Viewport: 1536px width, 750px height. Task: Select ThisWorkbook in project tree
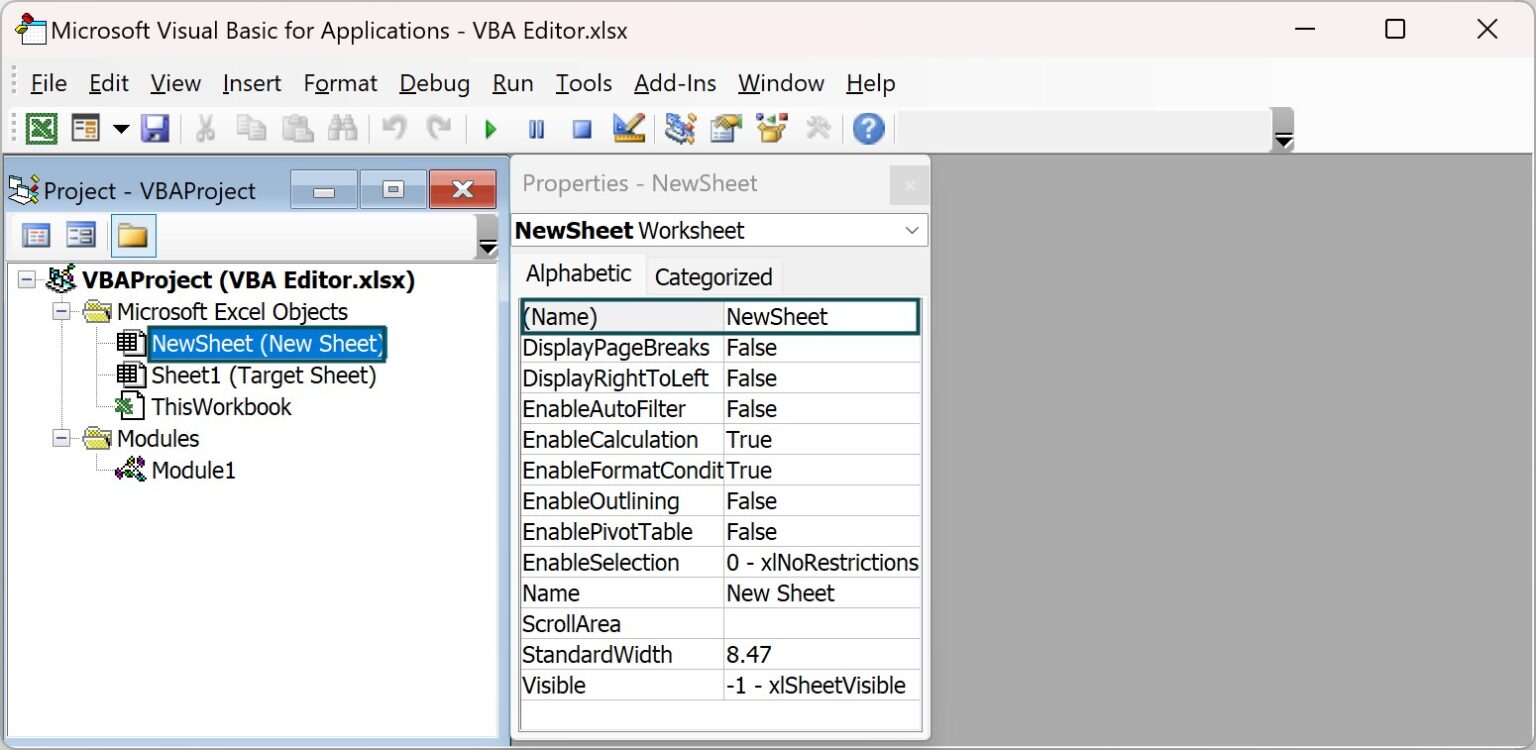point(221,407)
